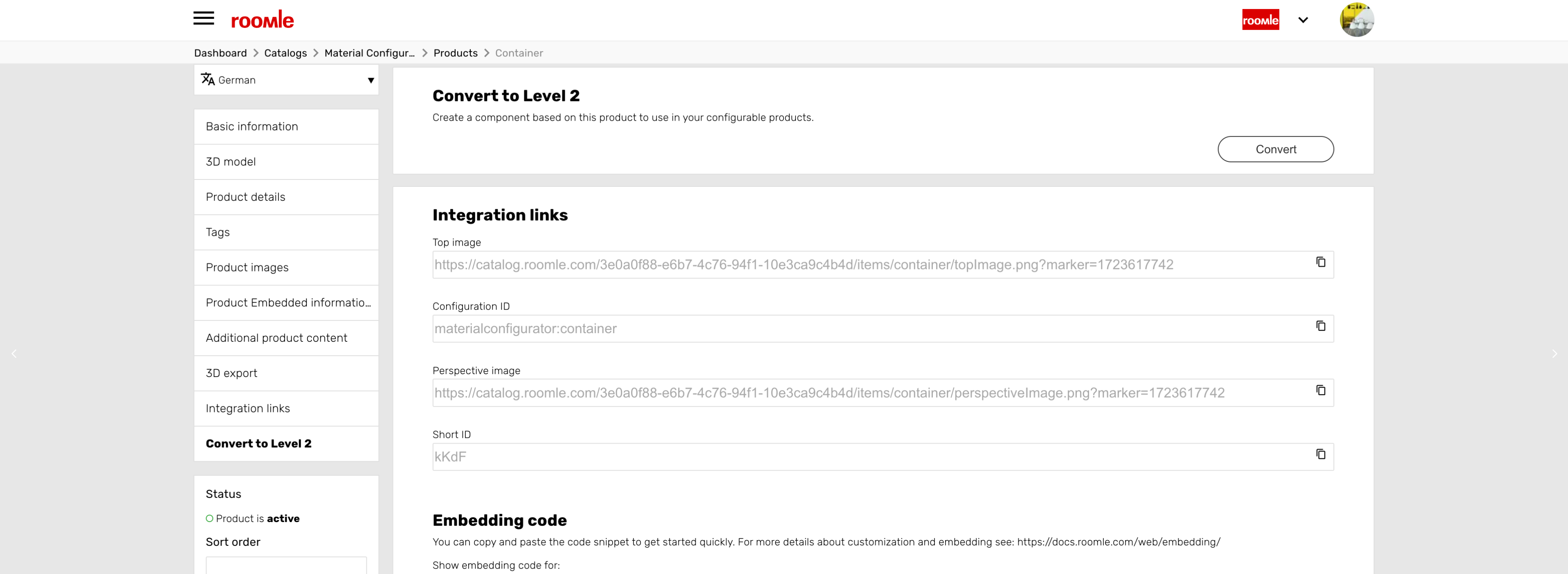Go to Products breadcrumb link
Viewport: 1568px width, 574px height.
455,53
